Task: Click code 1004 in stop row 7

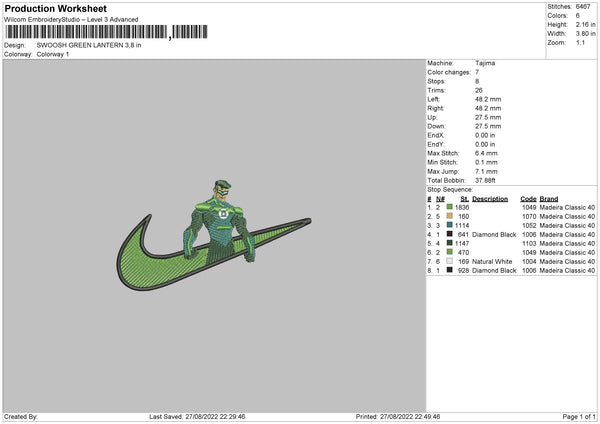Action: click(x=529, y=261)
